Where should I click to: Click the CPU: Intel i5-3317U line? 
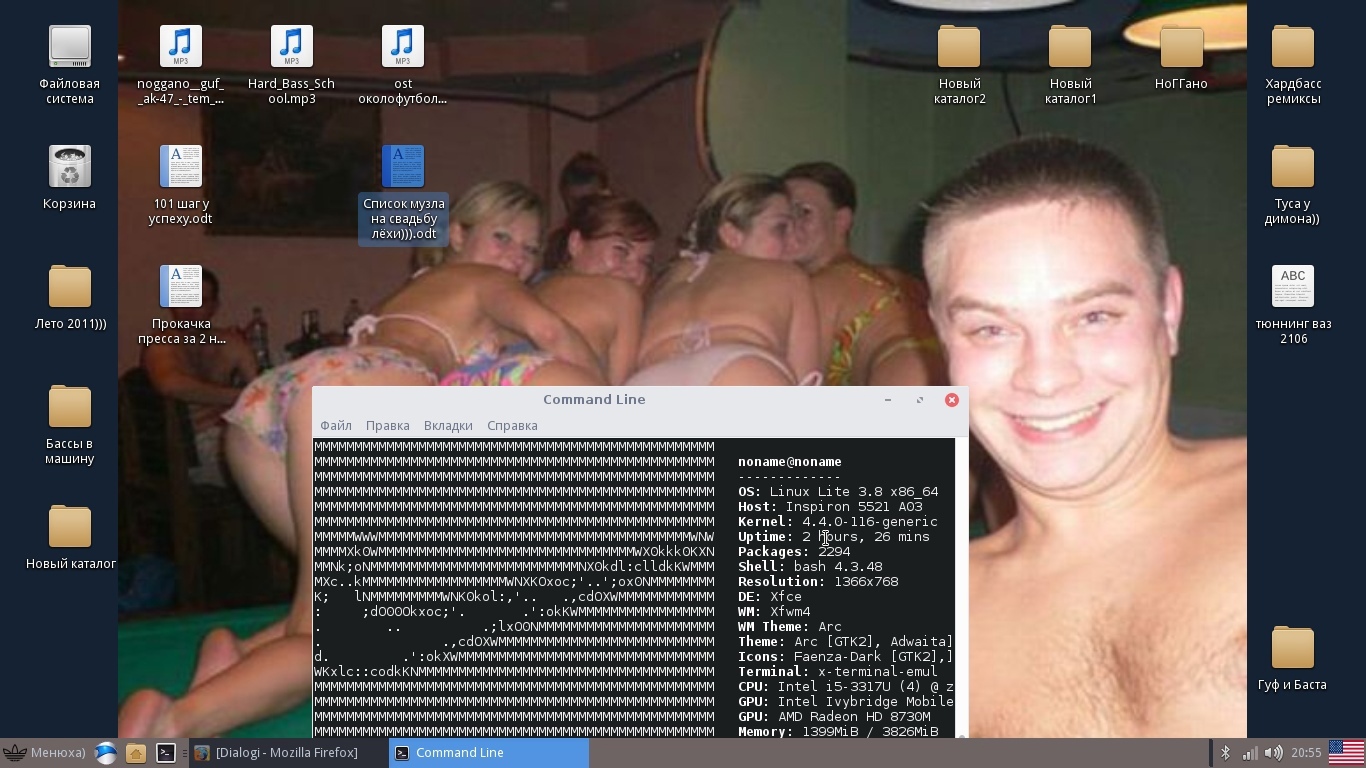point(846,687)
